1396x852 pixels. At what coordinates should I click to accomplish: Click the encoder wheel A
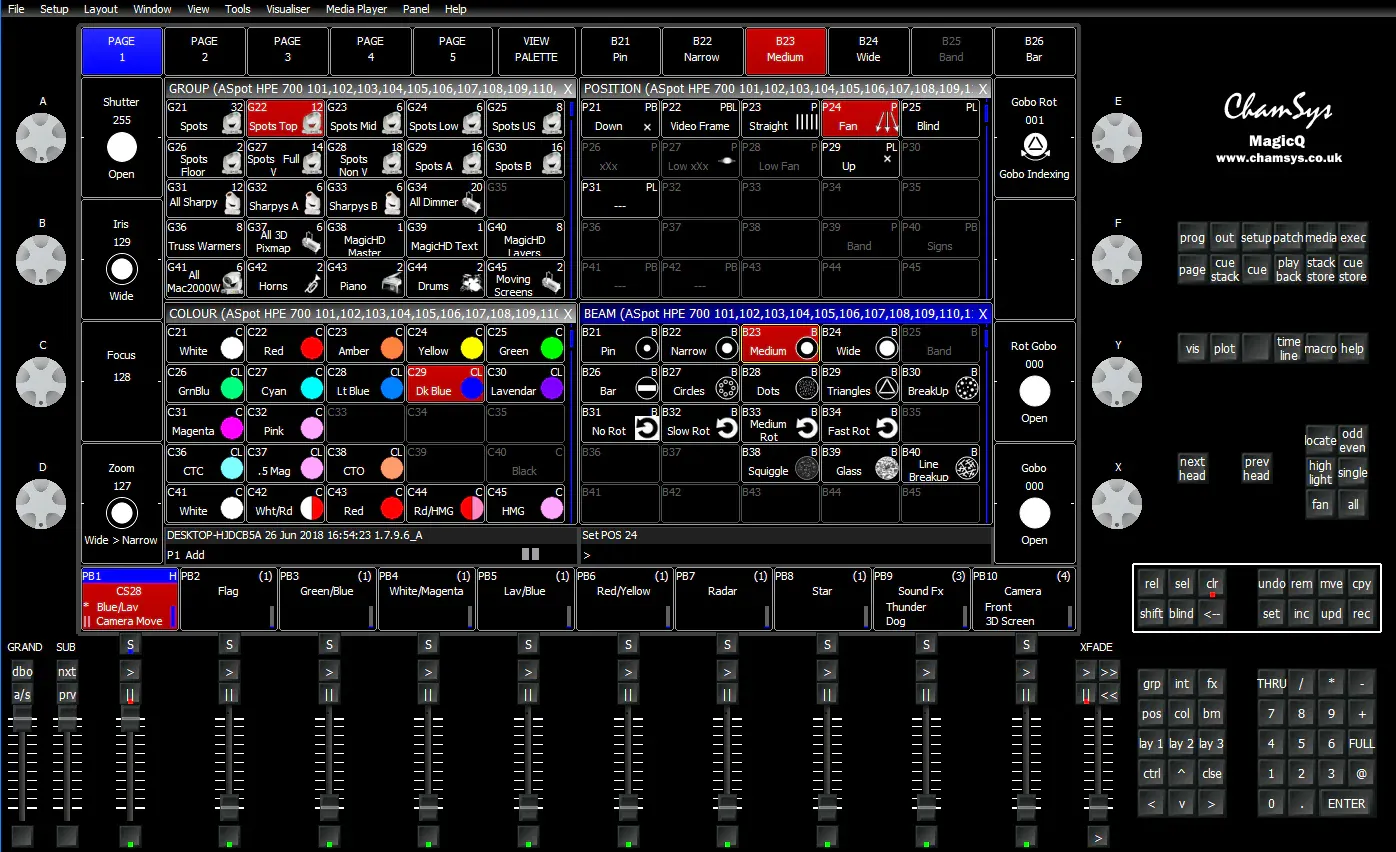pyautogui.click(x=42, y=137)
